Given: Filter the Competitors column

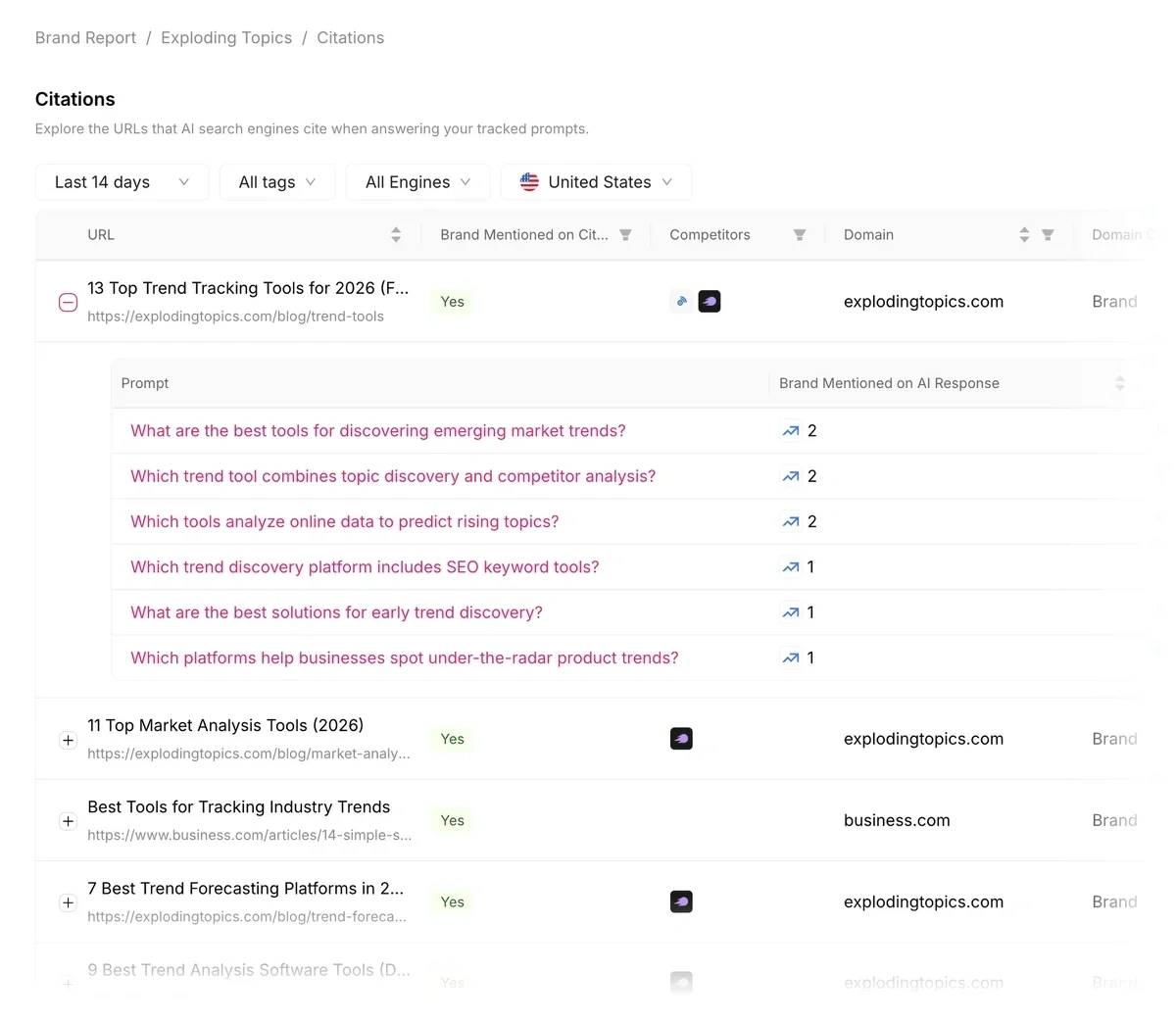Looking at the screenshot, I should pyautogui.click(x=800, y=235).
